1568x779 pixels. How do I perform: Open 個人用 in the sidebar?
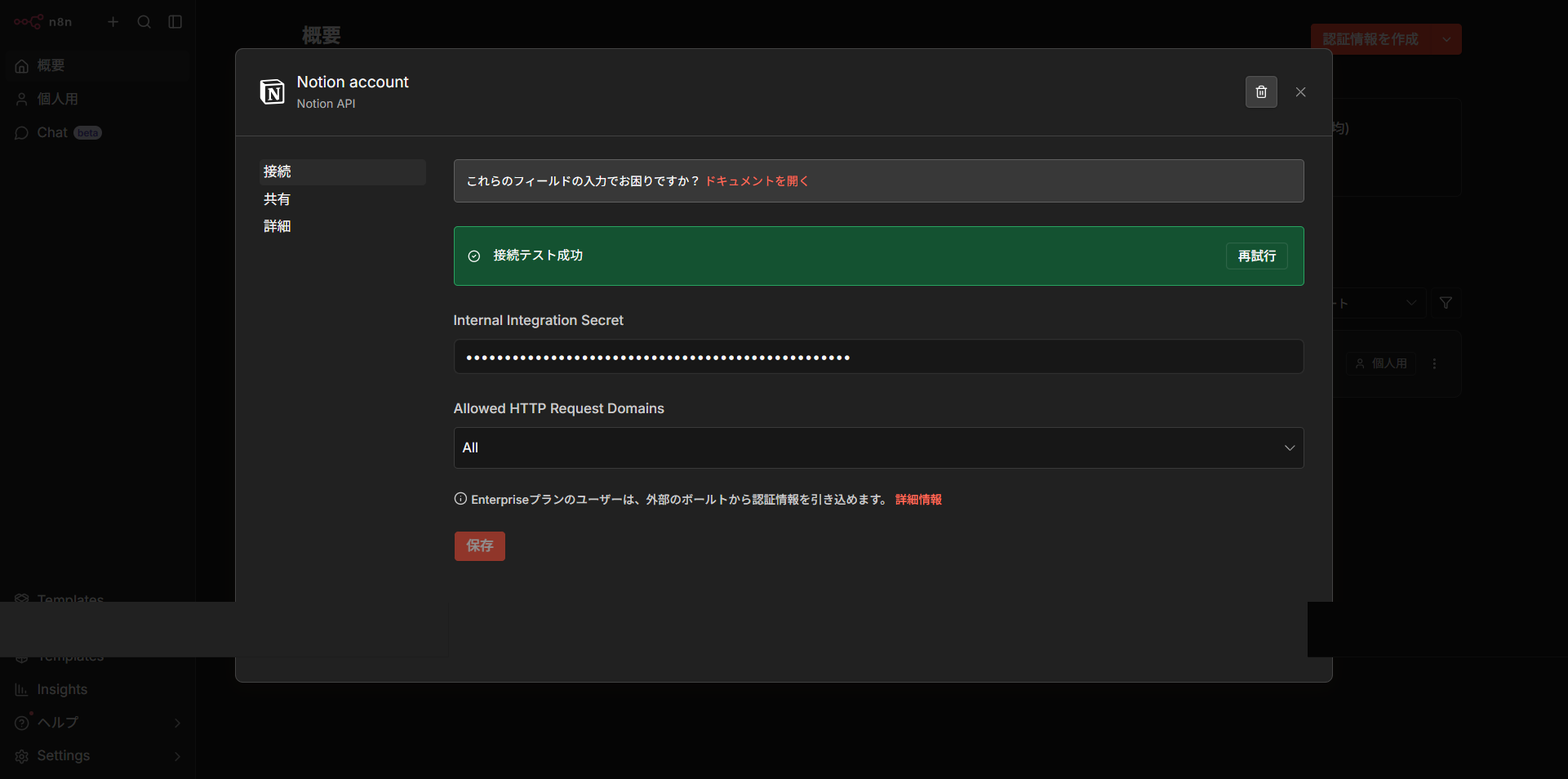click(97, 99)
